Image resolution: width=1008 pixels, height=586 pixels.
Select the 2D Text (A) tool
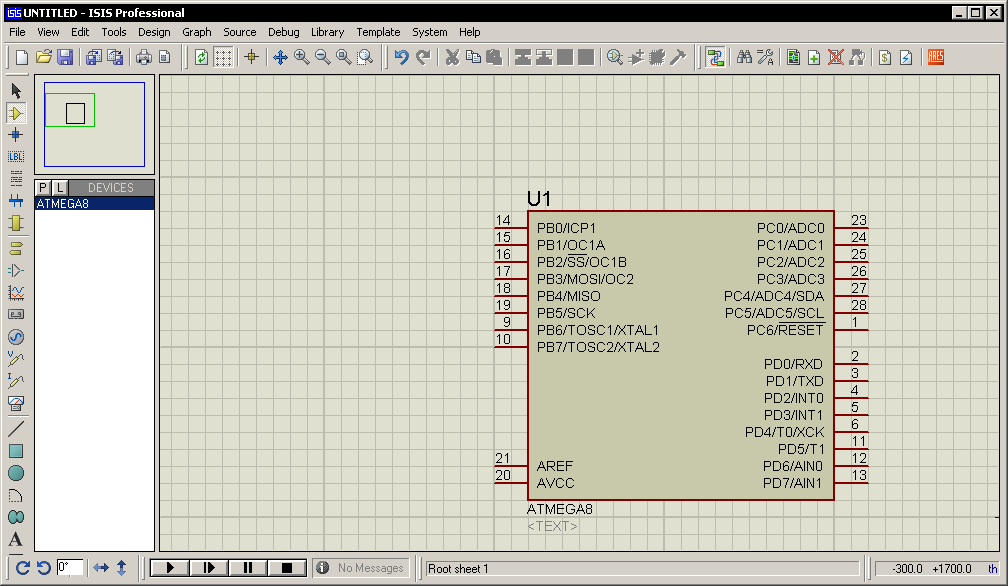[x=16, y=539]
